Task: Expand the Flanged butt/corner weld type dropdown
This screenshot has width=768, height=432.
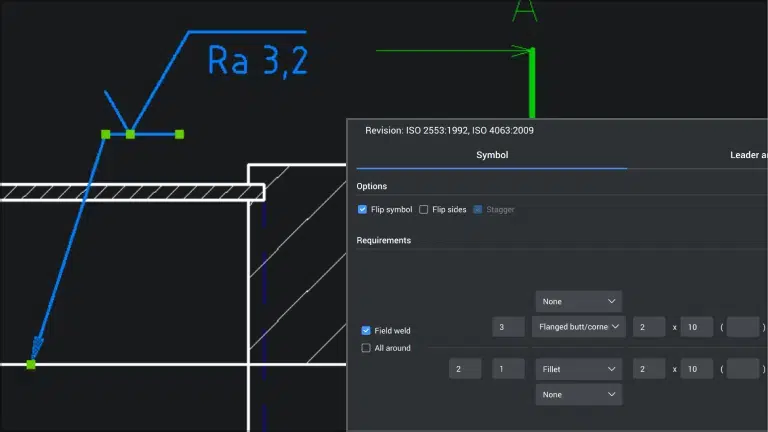Action: pyautogui.click(x=578, y=327)
